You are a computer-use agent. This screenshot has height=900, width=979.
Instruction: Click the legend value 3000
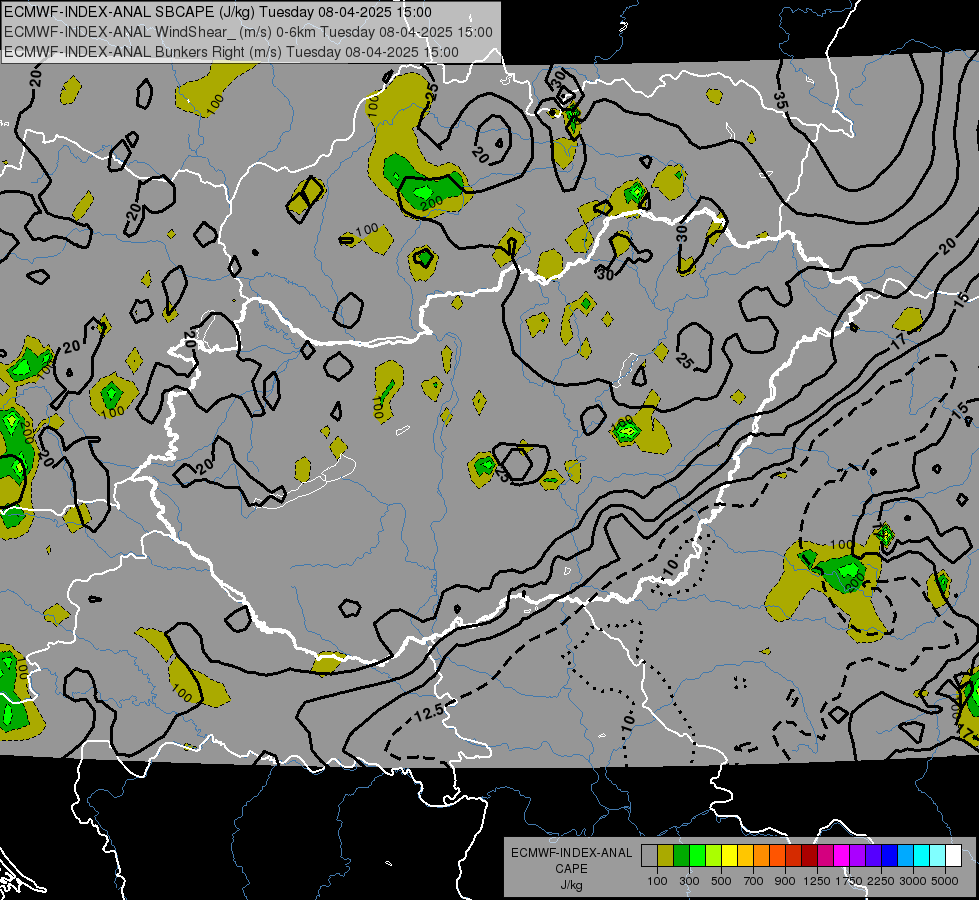pyautogui.click(x=913, y=881)
